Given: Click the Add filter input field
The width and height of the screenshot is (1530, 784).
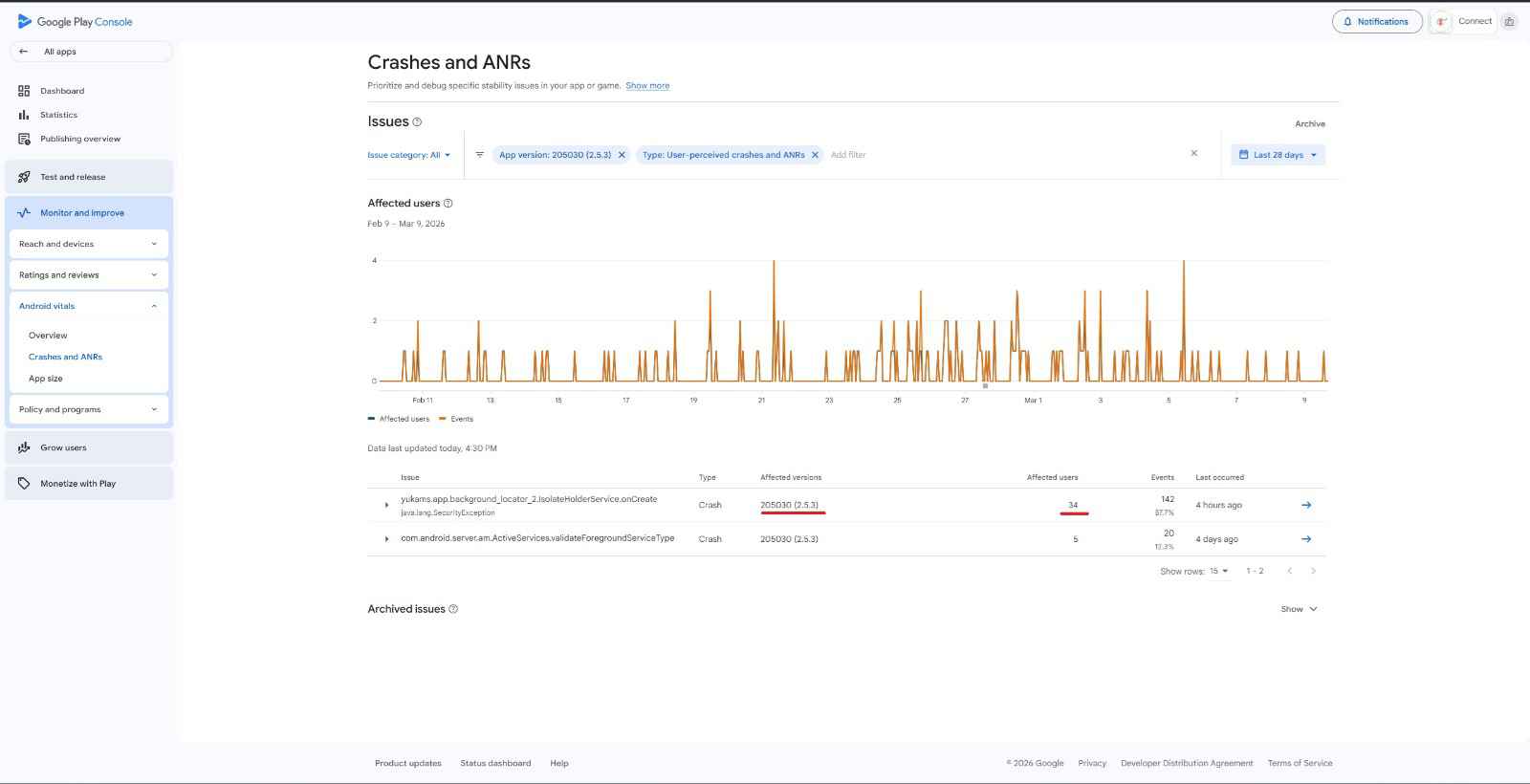Looking at the screenshot, I should (x=848, y=155).
